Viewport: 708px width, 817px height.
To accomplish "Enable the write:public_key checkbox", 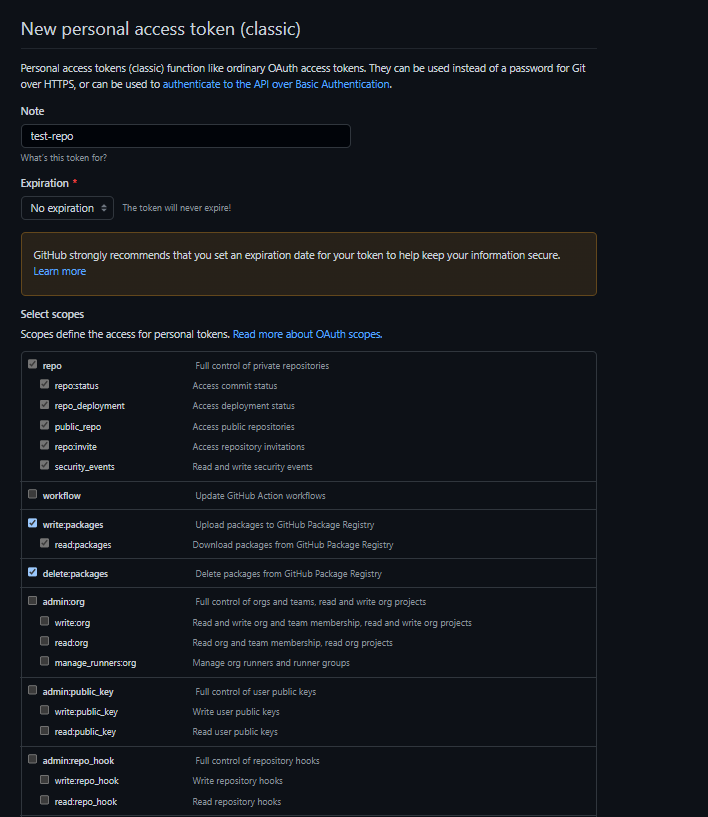I will click(45, 711).
